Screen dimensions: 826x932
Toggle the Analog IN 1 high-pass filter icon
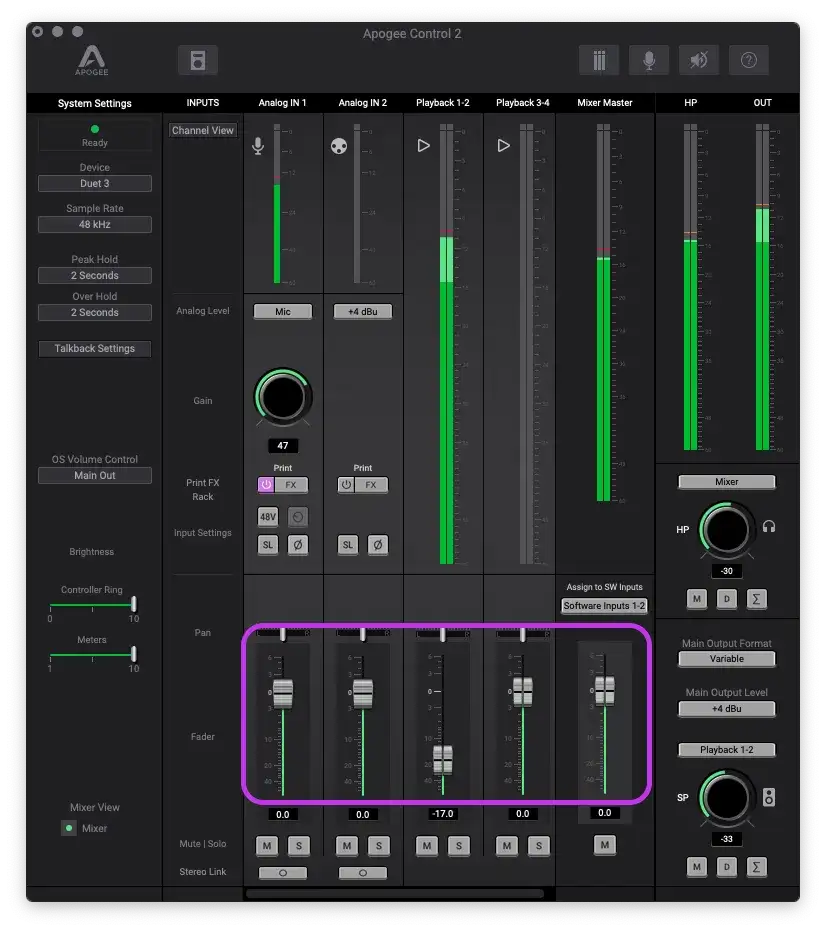point(298,517)
